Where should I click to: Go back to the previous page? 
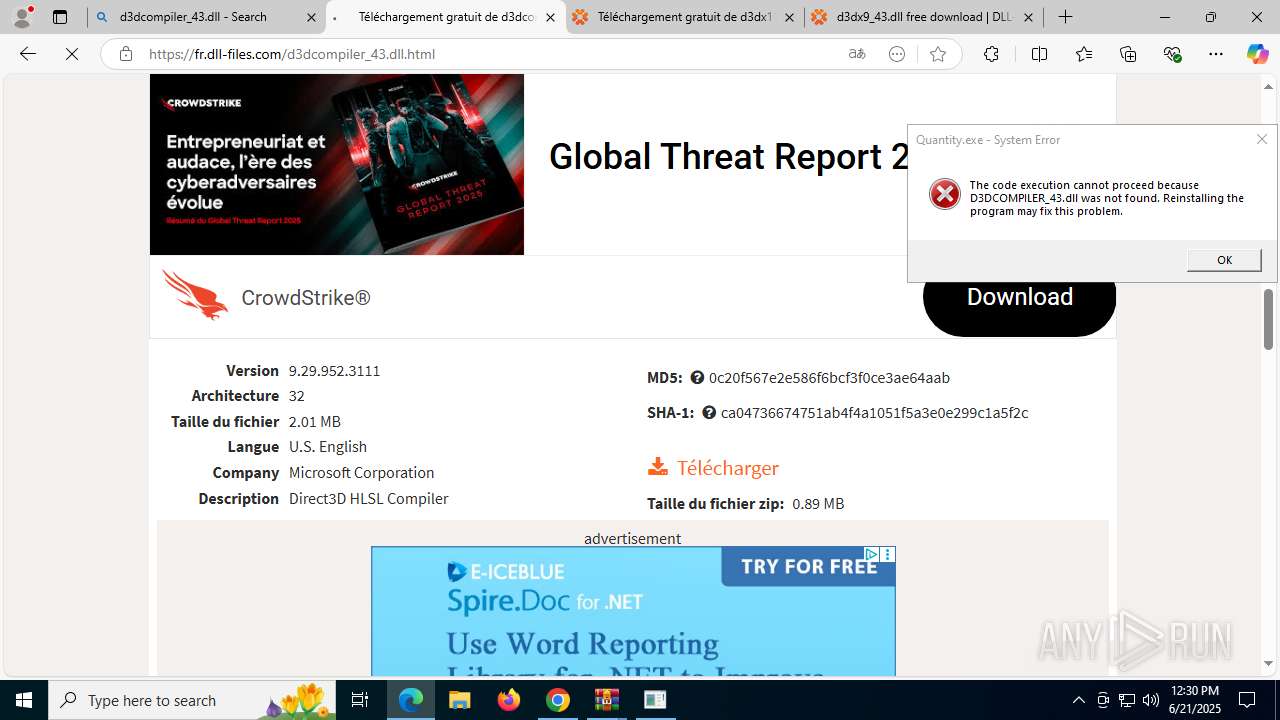point(28,54)
